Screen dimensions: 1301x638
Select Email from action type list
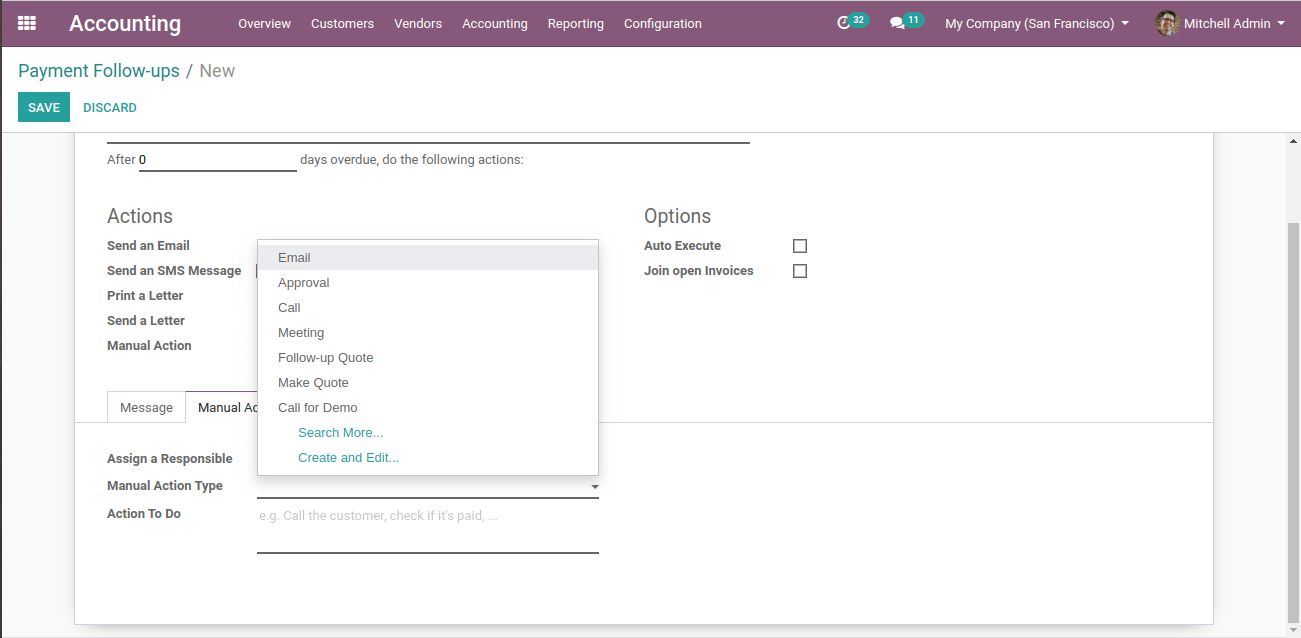point(428,258)
